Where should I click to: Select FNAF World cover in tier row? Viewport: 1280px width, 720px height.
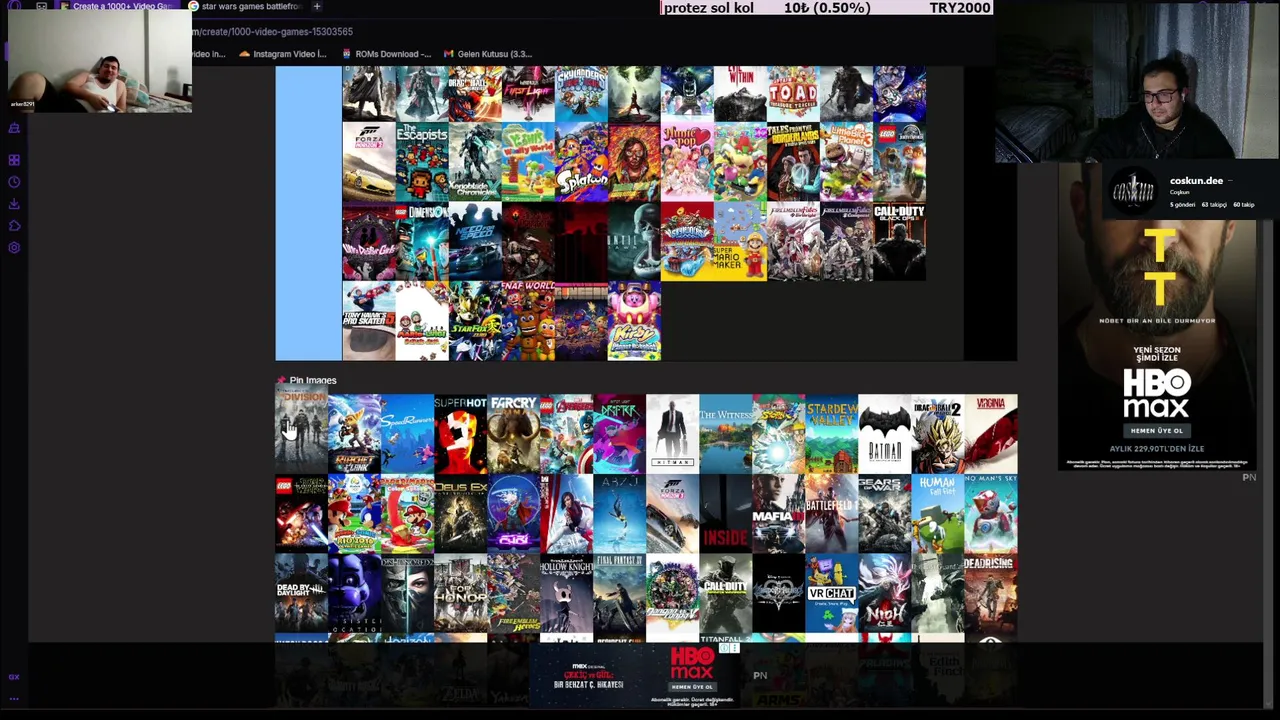(527, 321)
